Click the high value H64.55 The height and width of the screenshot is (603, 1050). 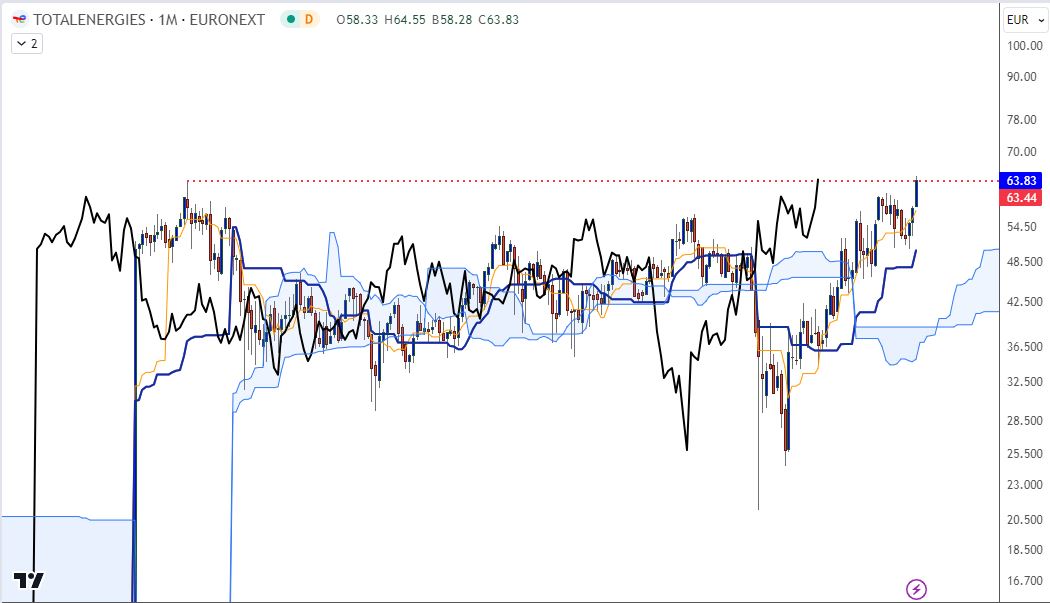tap(404, 19)
